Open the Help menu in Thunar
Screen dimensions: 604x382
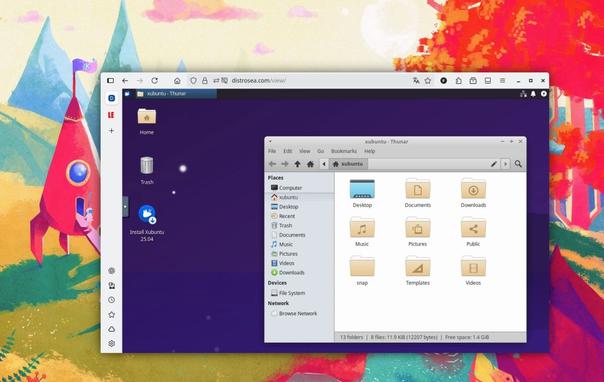click(369, 151)
